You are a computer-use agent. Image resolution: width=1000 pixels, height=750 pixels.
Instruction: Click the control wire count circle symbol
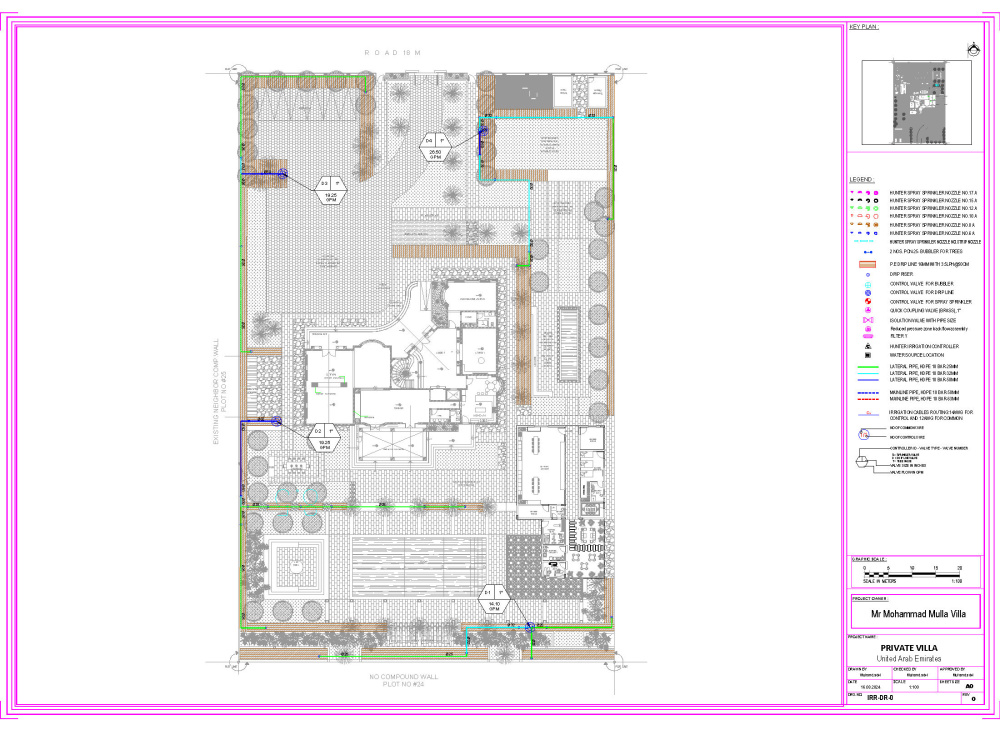click(x=864, y=434)
